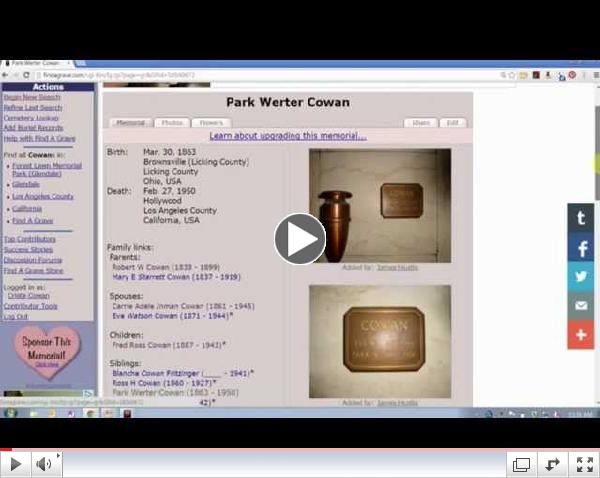Open Carrie Adelle Inman Cowan spouse entry
The image size is (600, 478).
click(183, 306)
